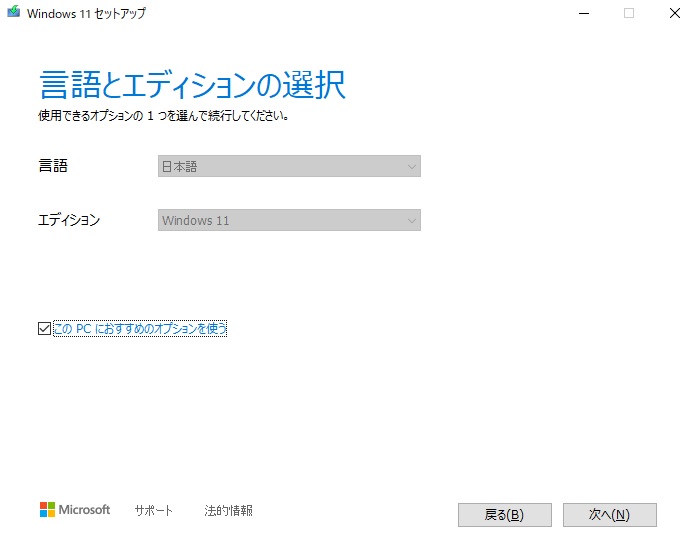Click the 使用できるオプションの 1 つを選んで instruction text
This screenshot has height=549, width=696.
pos(164,116)
